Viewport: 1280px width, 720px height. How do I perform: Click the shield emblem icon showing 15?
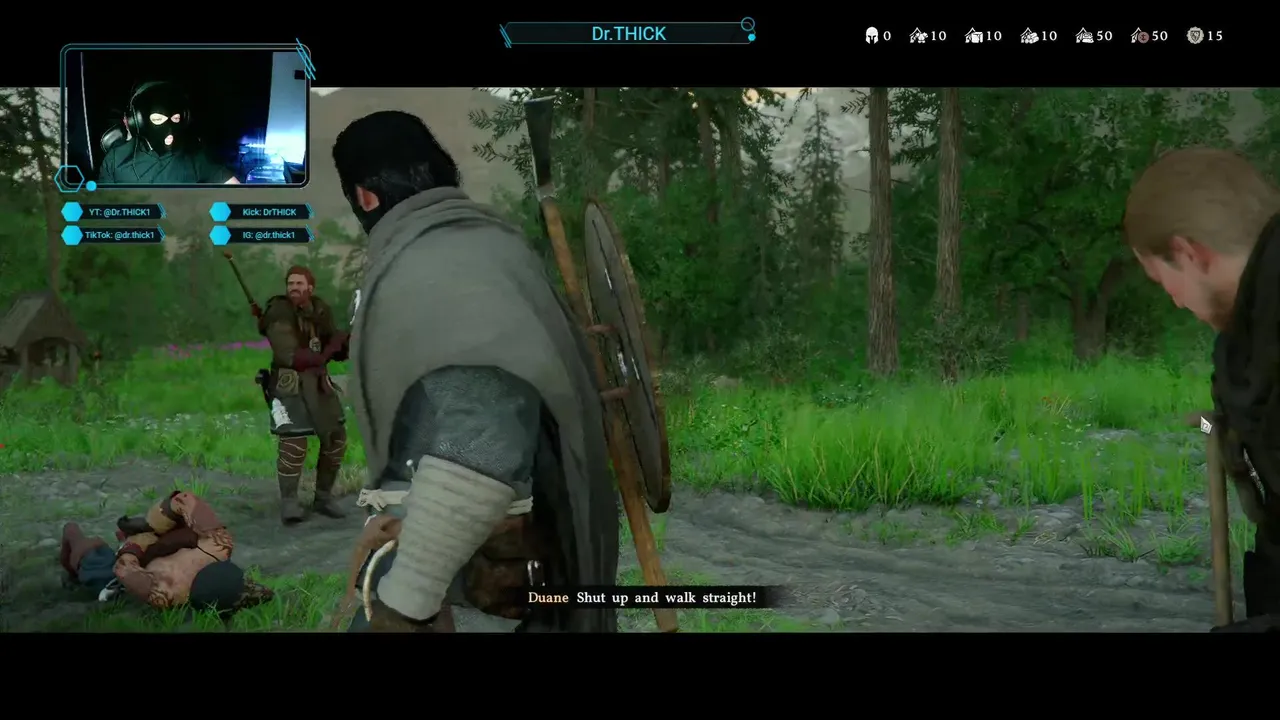click(x=1195, y=36)
